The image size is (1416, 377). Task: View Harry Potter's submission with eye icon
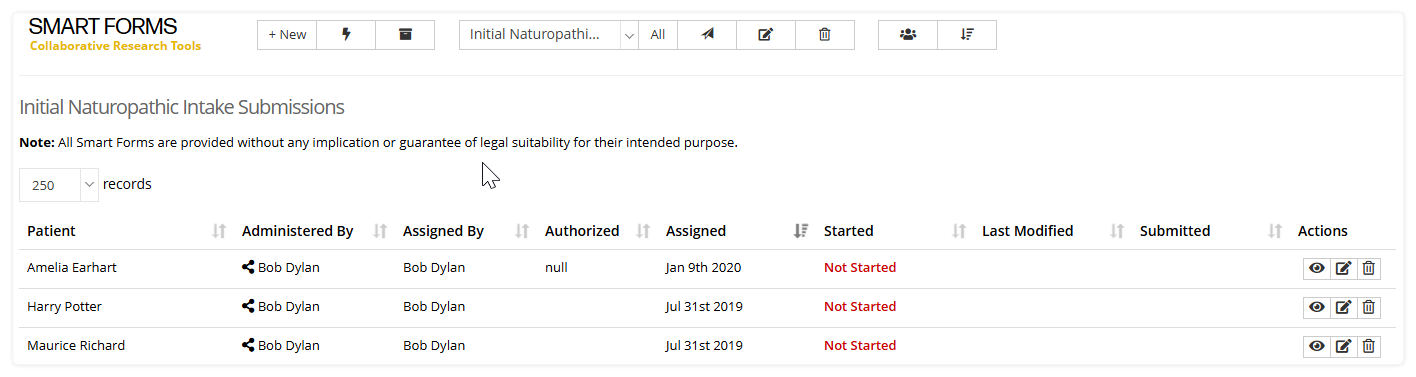coord(1317,307)
